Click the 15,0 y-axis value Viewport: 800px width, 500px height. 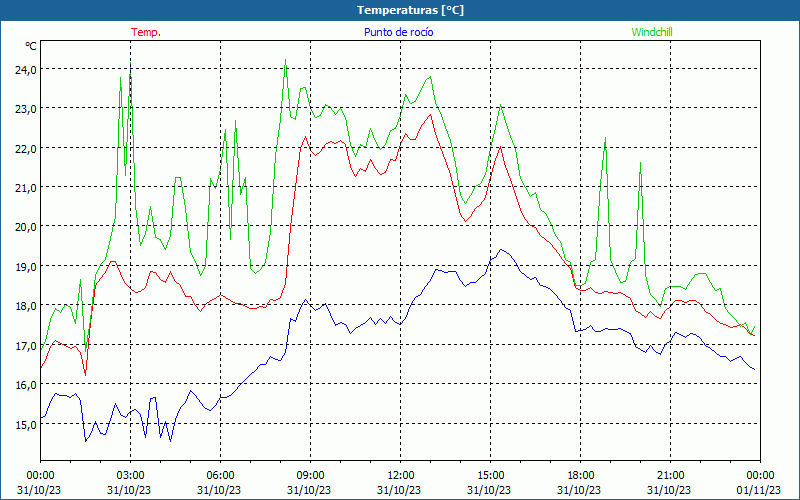tap(26, 424)
